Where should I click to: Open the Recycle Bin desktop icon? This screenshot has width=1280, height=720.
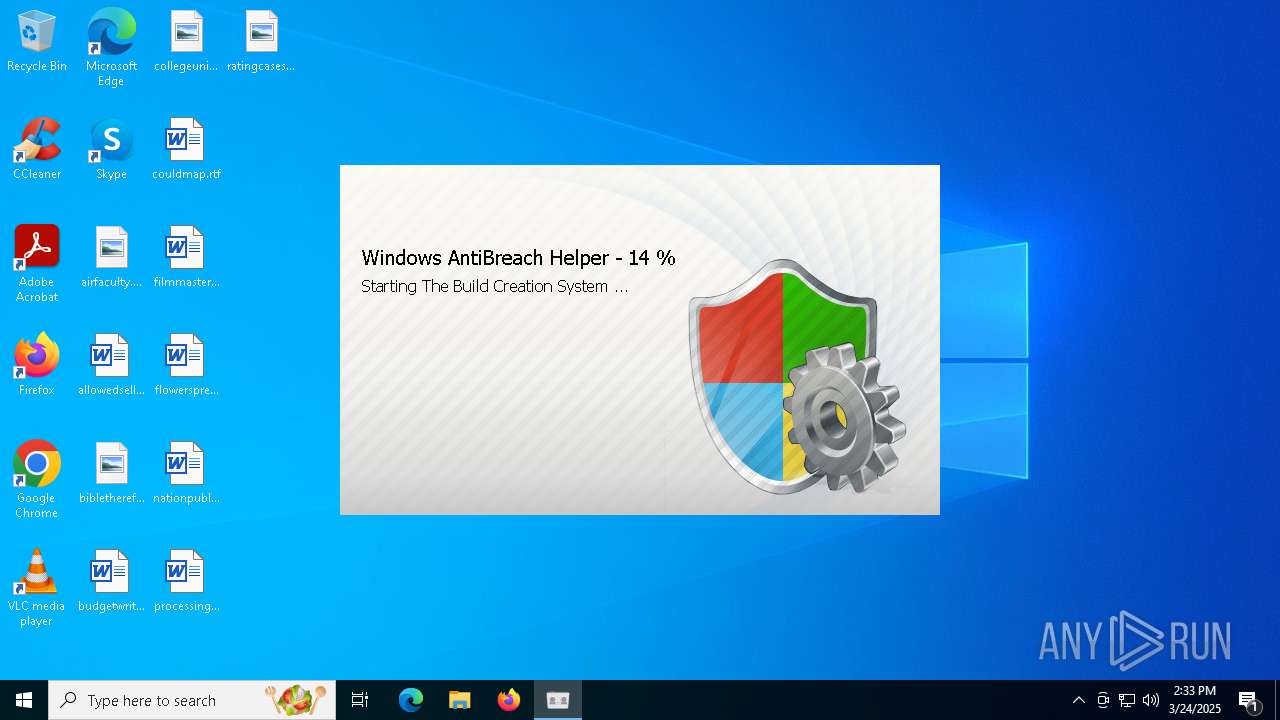pos(37,42)
